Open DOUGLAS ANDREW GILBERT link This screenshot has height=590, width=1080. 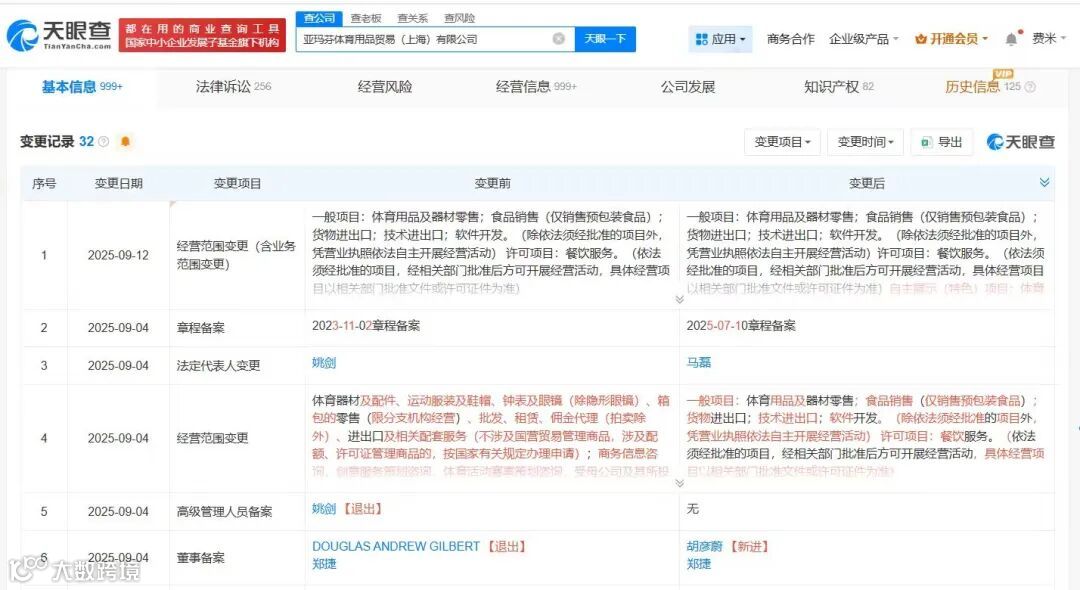point(396,546)
